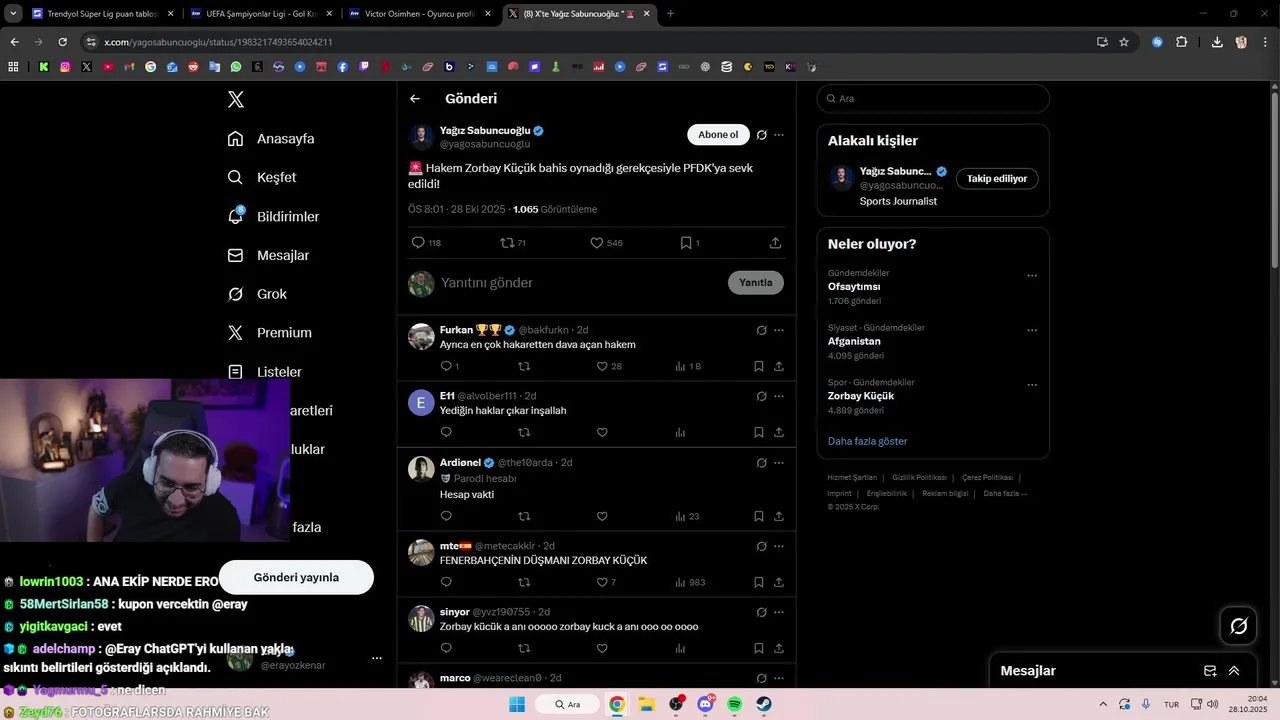
Task: Expand the Mesajlar drawer
Action: tap(1234, 671)
